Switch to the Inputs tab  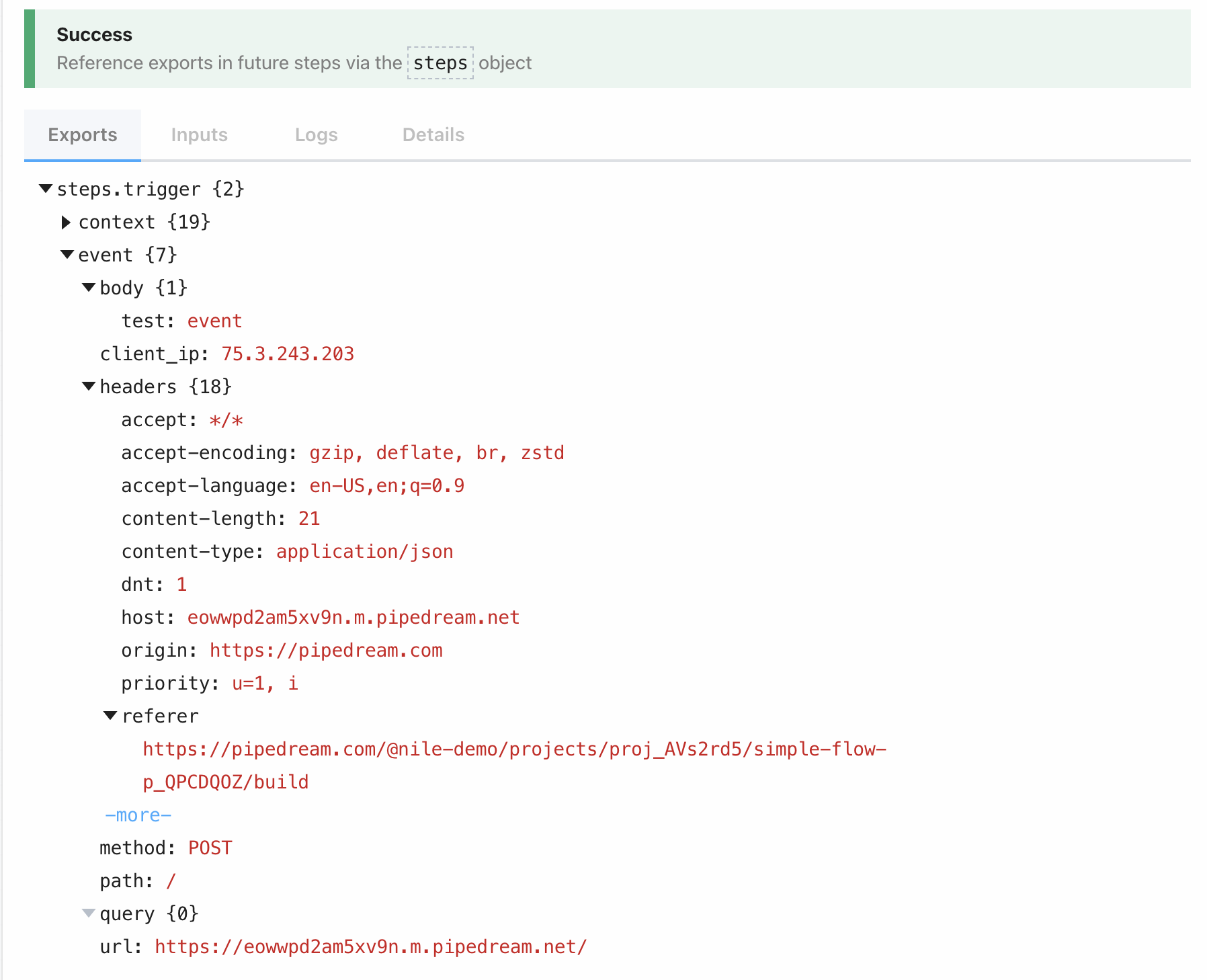pos(199,135)
